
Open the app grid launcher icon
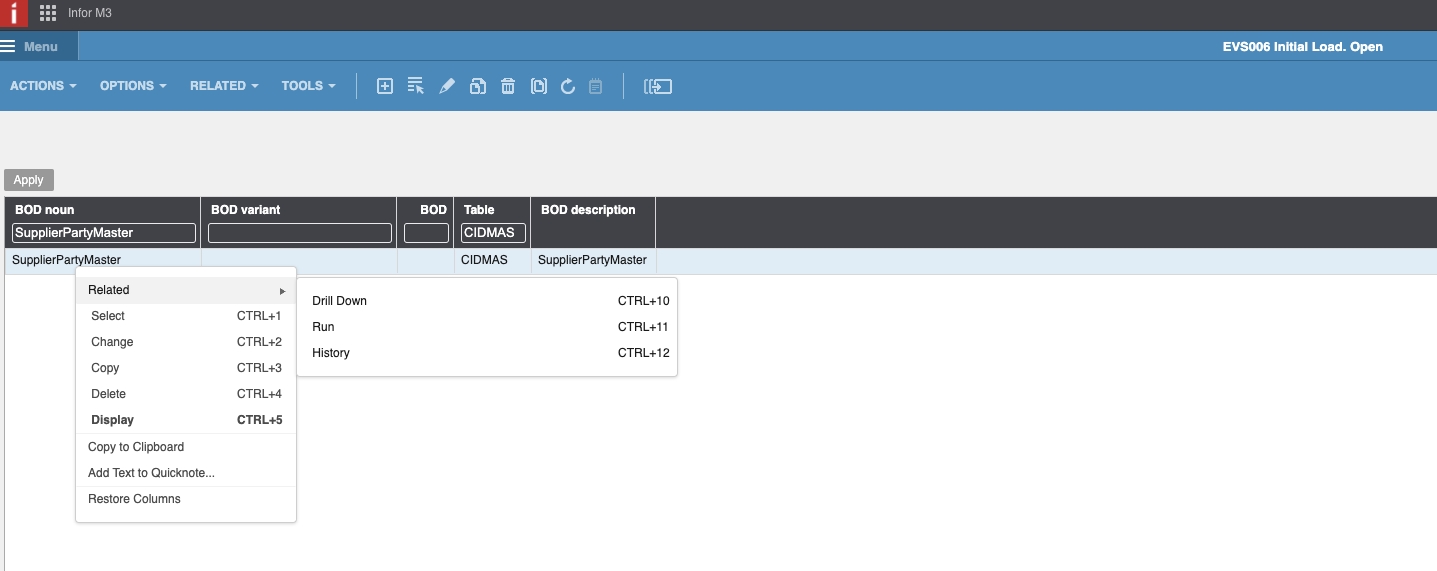[x=47, y=13]
